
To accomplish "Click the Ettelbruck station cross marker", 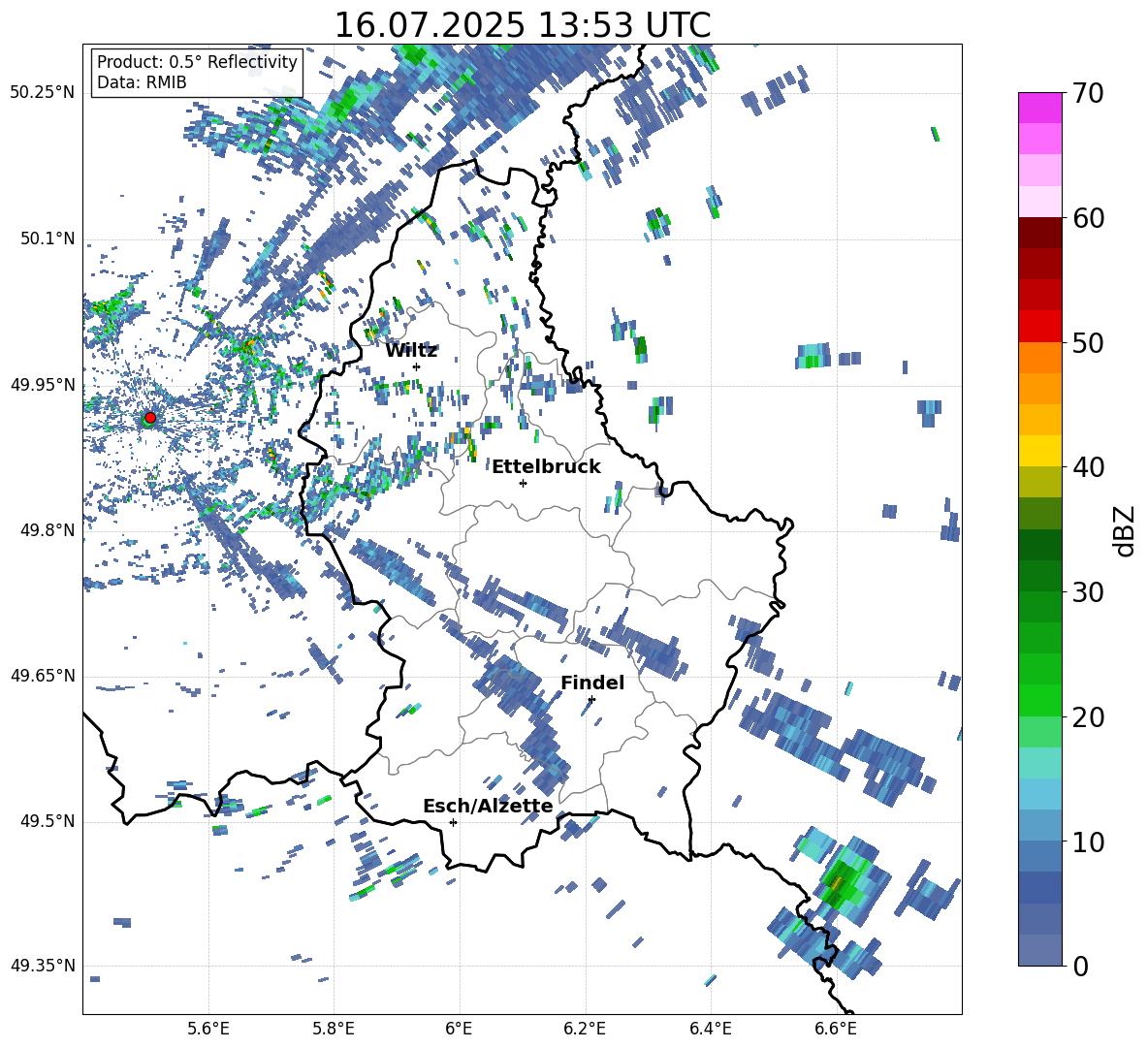I will click(523, 483).
